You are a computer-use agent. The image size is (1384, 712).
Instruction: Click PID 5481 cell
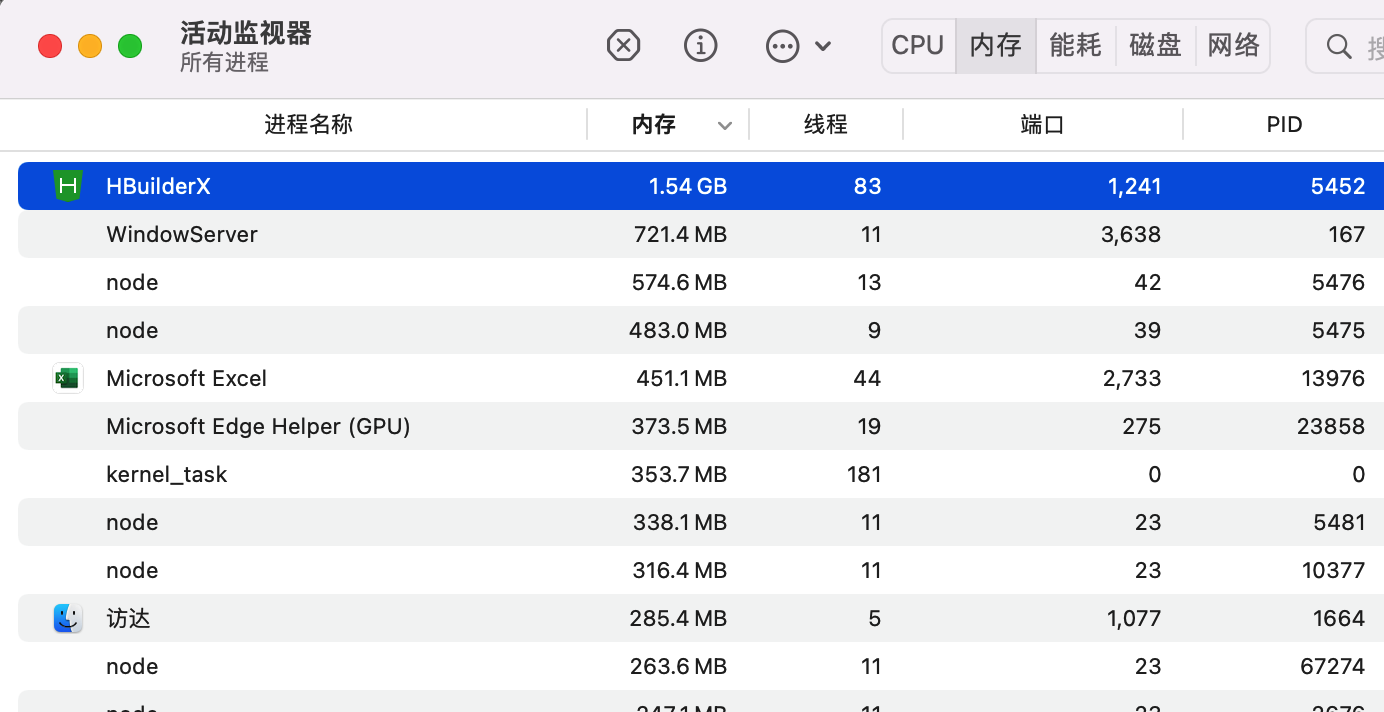(x=1338, y=522)
